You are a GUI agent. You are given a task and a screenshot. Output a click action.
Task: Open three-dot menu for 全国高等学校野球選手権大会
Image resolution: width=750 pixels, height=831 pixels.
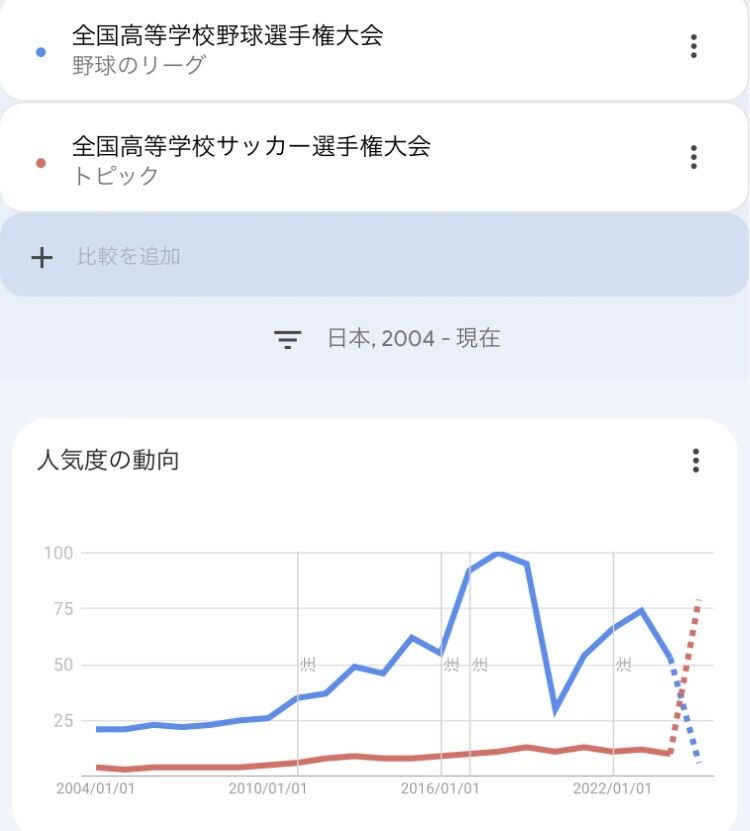(693, 47)
